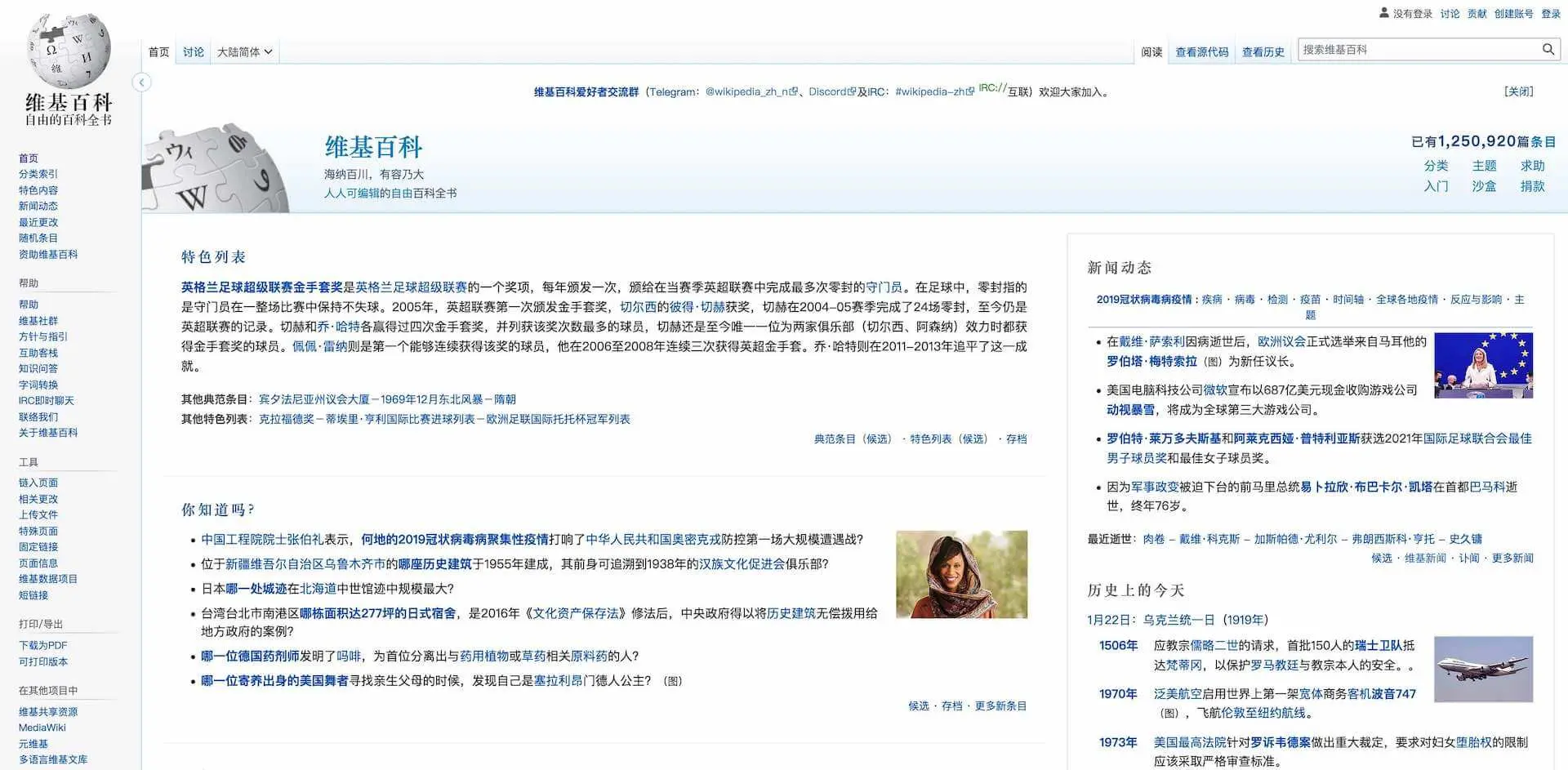Collapse sidebar with the round arrow button
The height and width of the screenshot is (770, 1568).
(x=141, y=82)
